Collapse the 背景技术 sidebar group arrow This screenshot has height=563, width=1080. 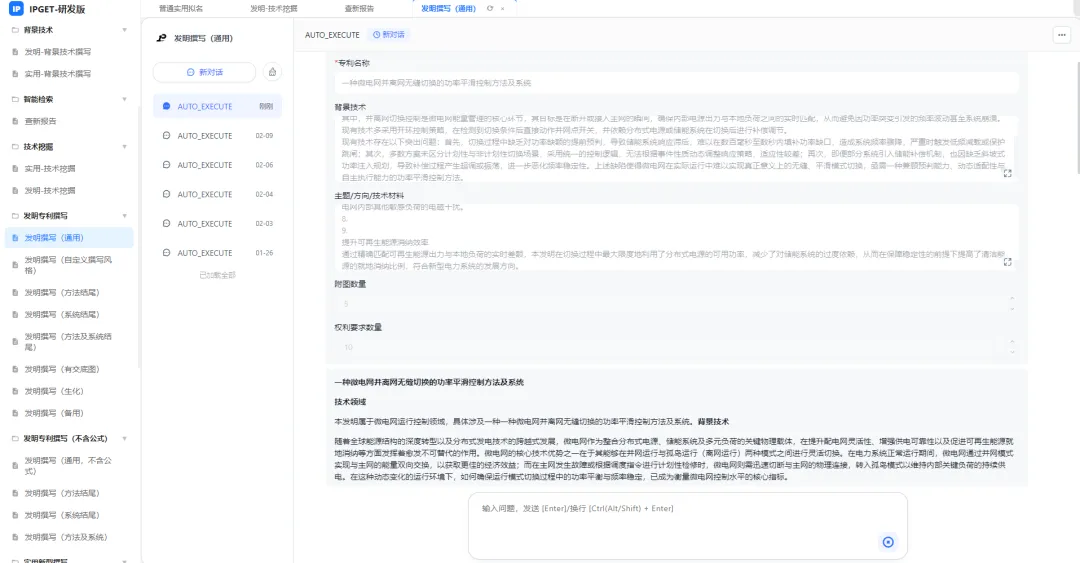(x=125, y=30)
